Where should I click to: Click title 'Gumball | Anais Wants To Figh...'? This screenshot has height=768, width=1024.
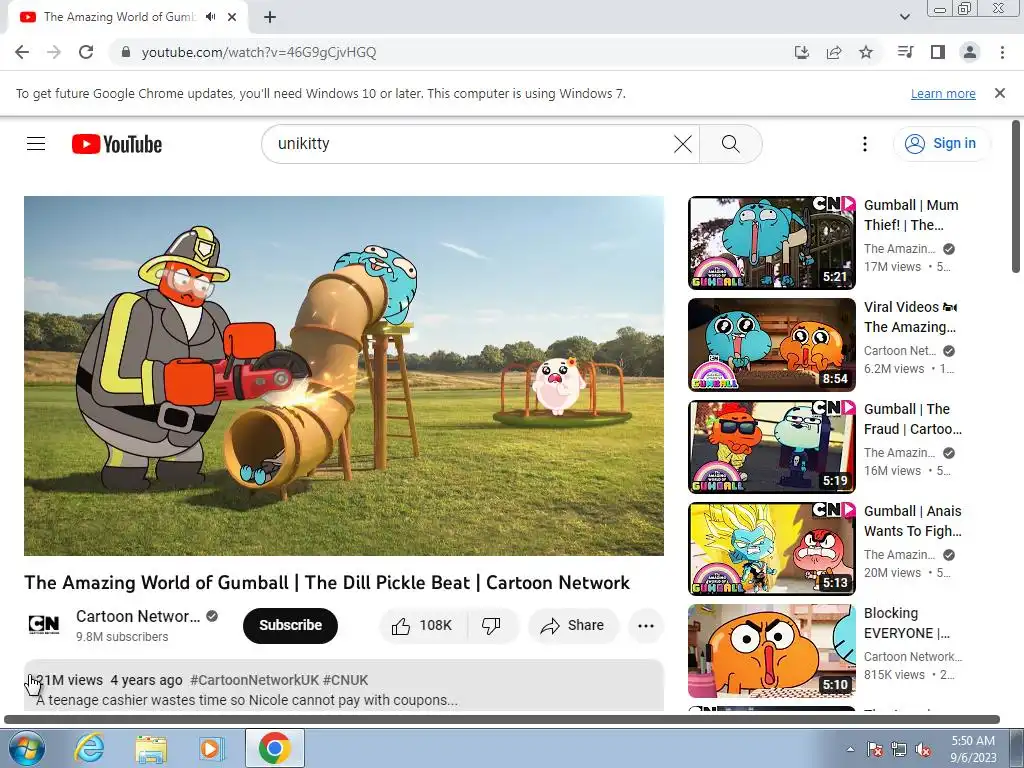point(912,520)
